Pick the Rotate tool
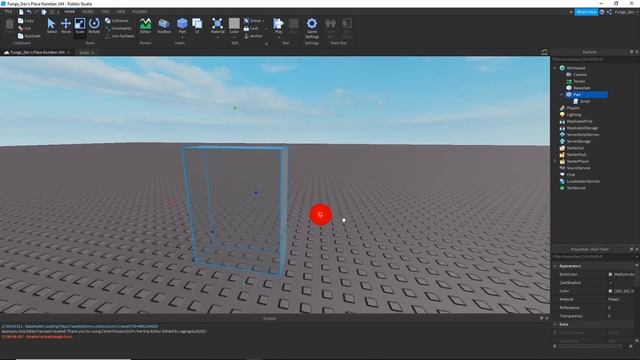Screen dimensions: 640x360 coord(94,26)
